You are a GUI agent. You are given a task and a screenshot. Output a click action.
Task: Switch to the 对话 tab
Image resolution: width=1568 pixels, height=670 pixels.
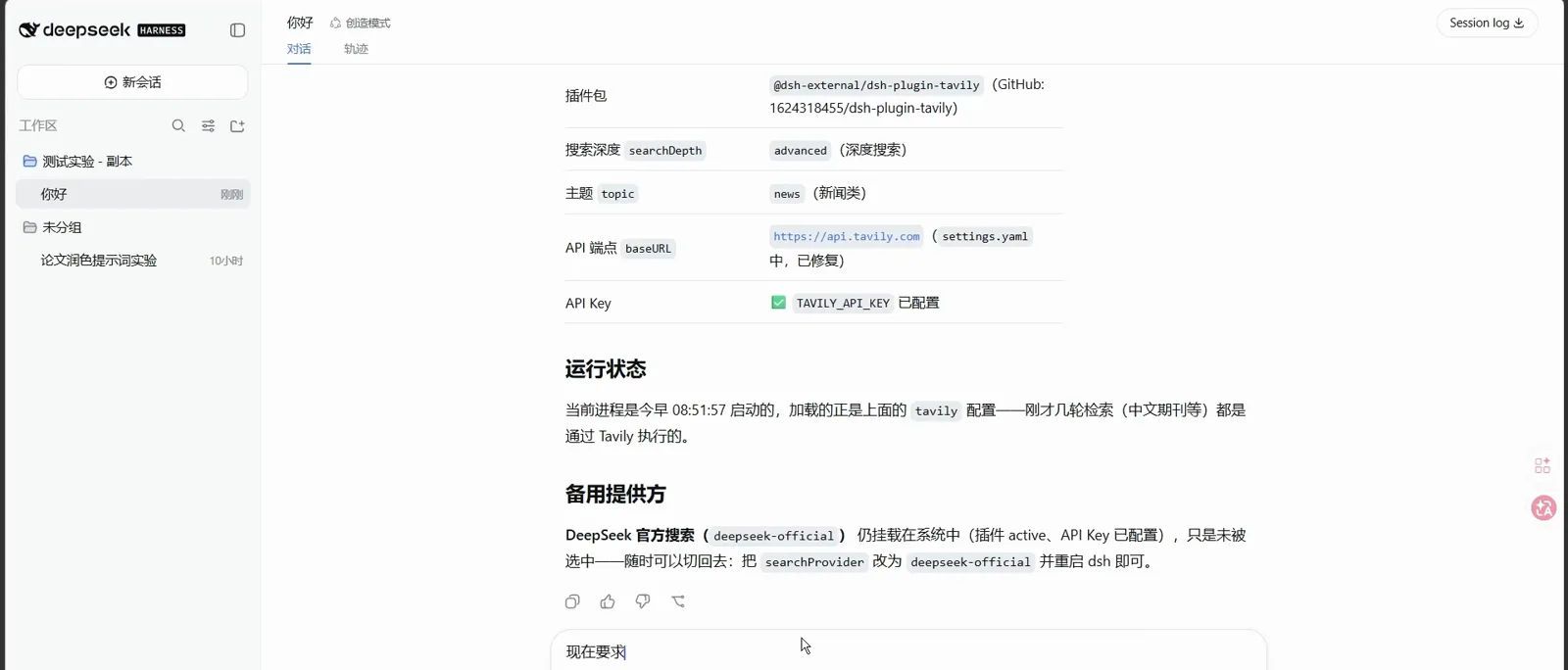(x=299, y=49)
